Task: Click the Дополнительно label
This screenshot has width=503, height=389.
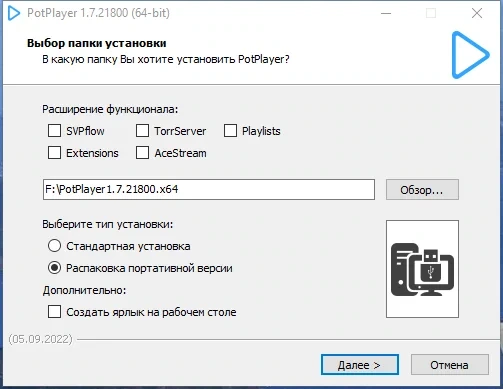Action: tap(84, 290)
